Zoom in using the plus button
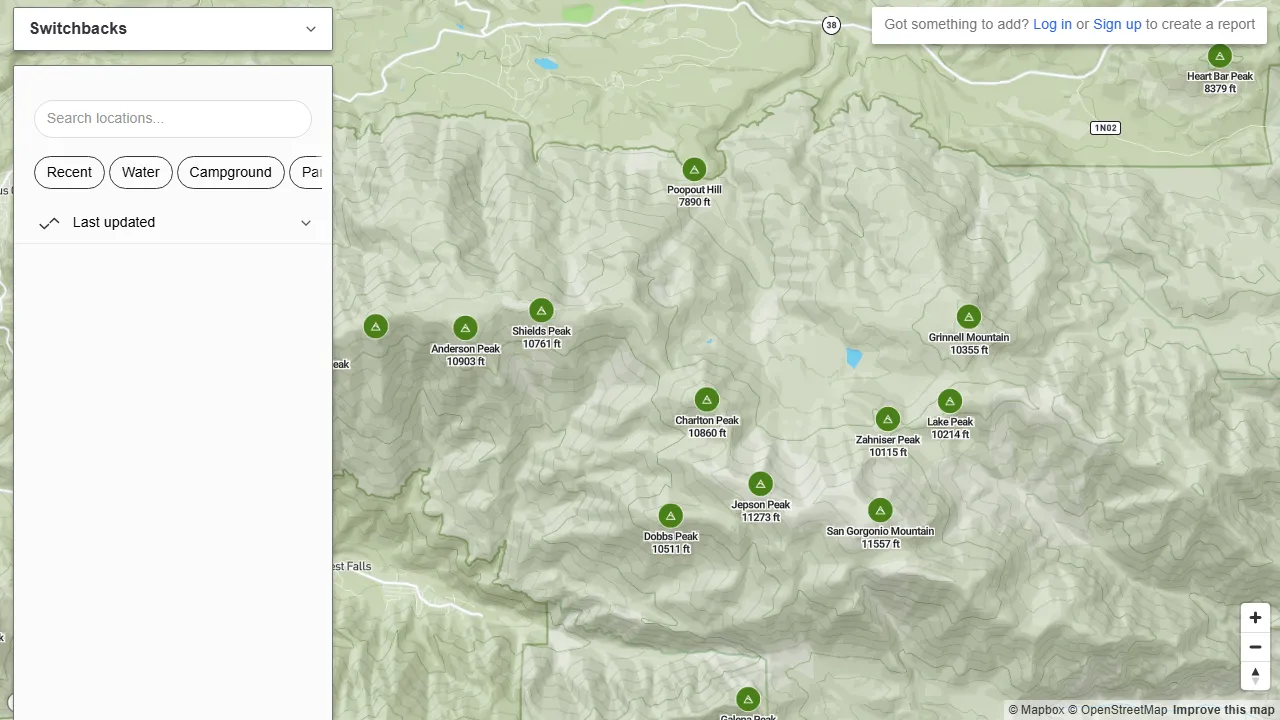1280x720 pixels. 1255,617
